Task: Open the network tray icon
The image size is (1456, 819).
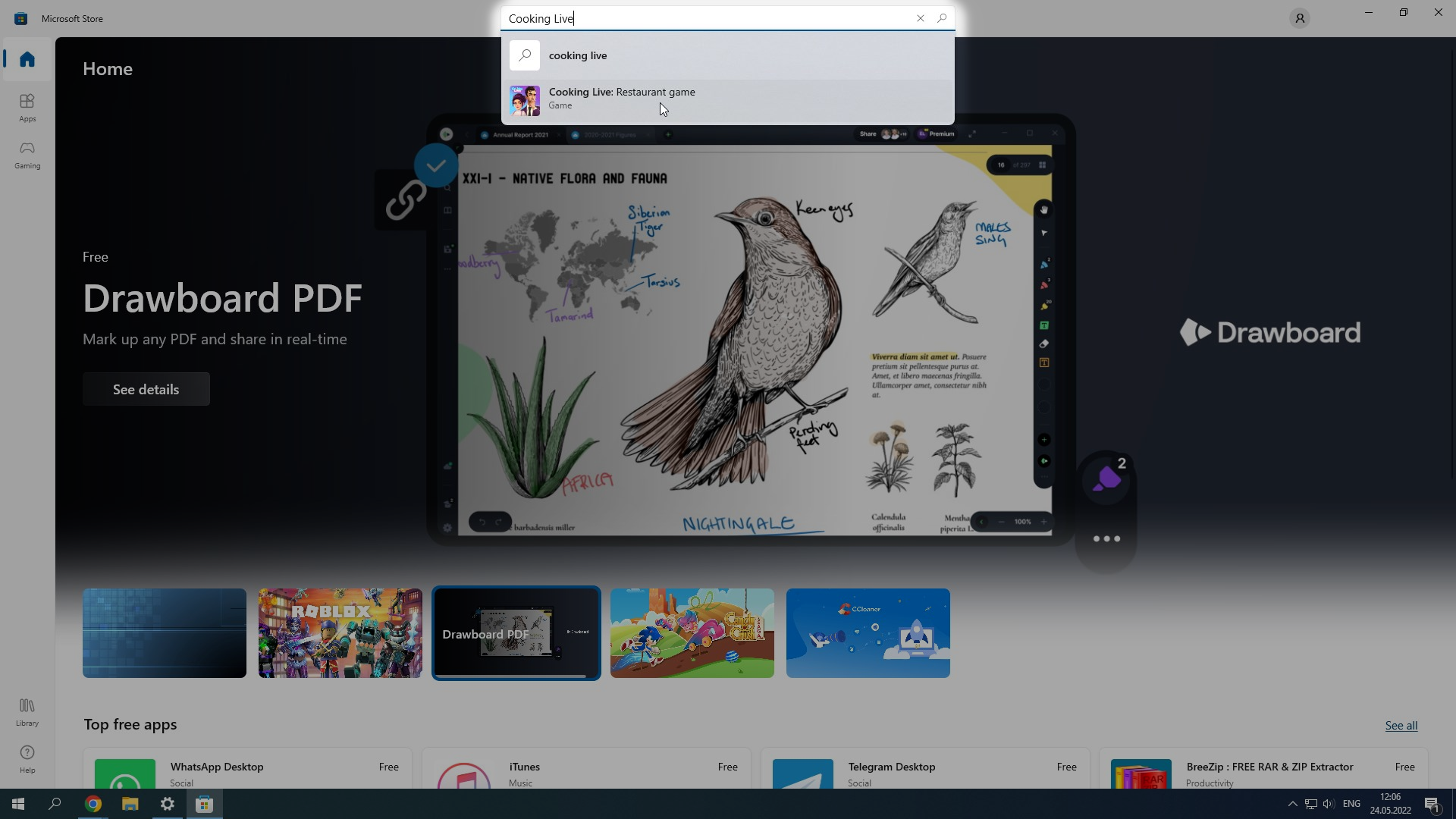Action: pyautogui.click(x=1311, y=804)
